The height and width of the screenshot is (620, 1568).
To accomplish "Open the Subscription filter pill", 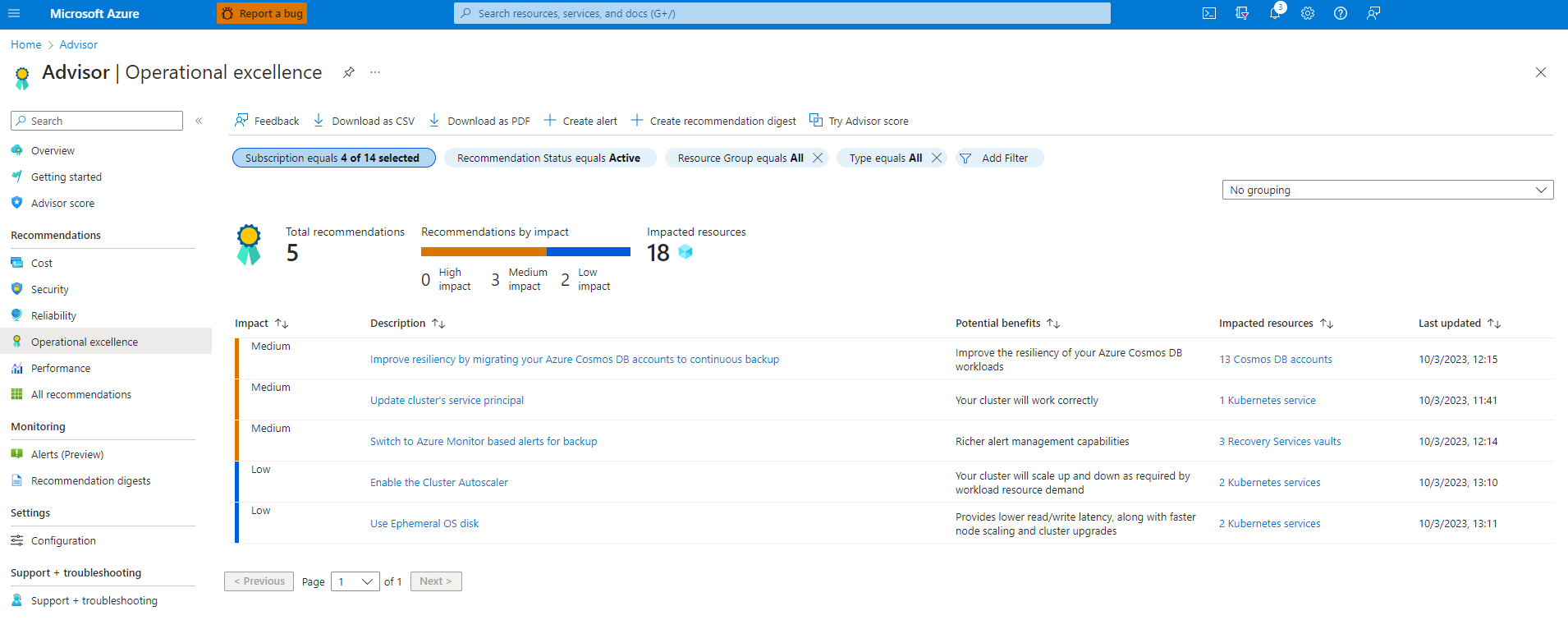I will [333, 158].
